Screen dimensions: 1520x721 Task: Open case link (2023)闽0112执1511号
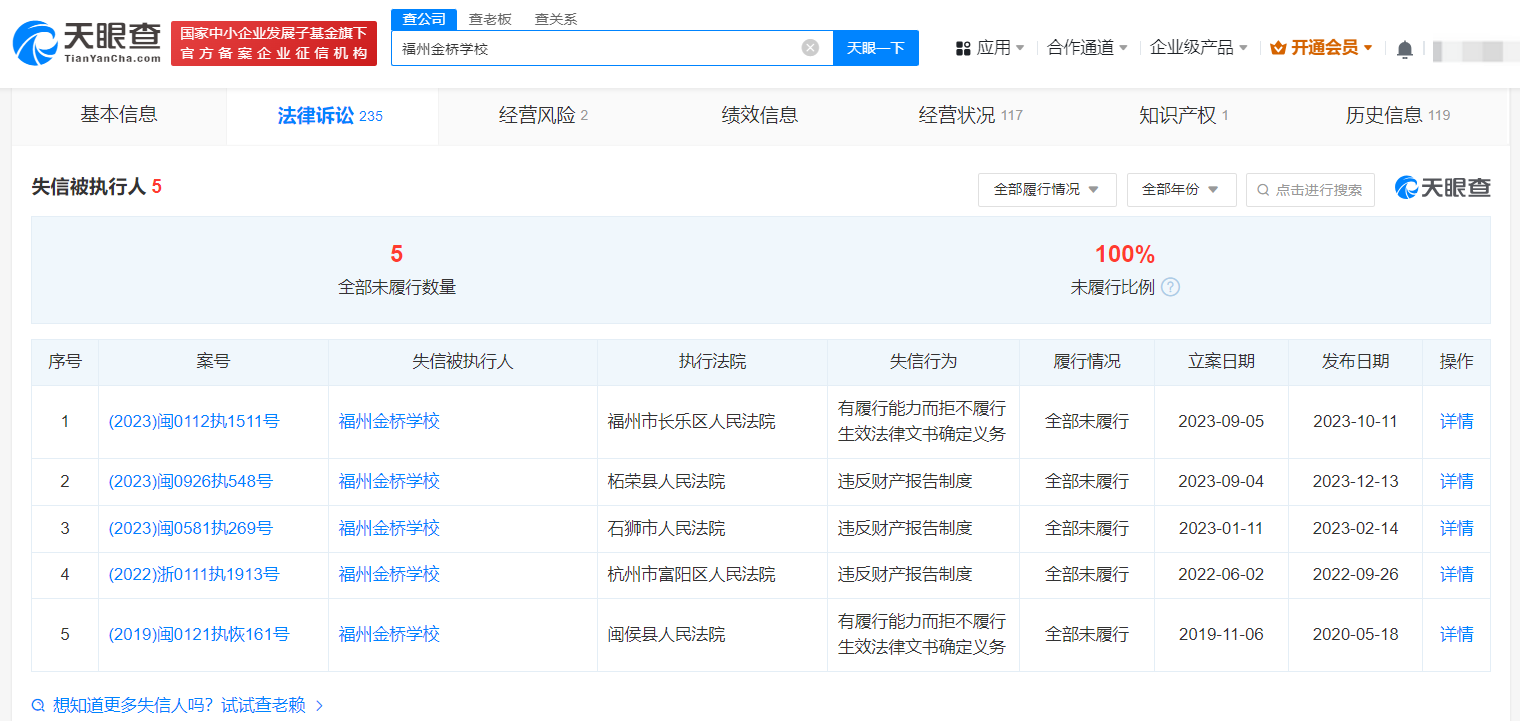click(x=194, y=422)
